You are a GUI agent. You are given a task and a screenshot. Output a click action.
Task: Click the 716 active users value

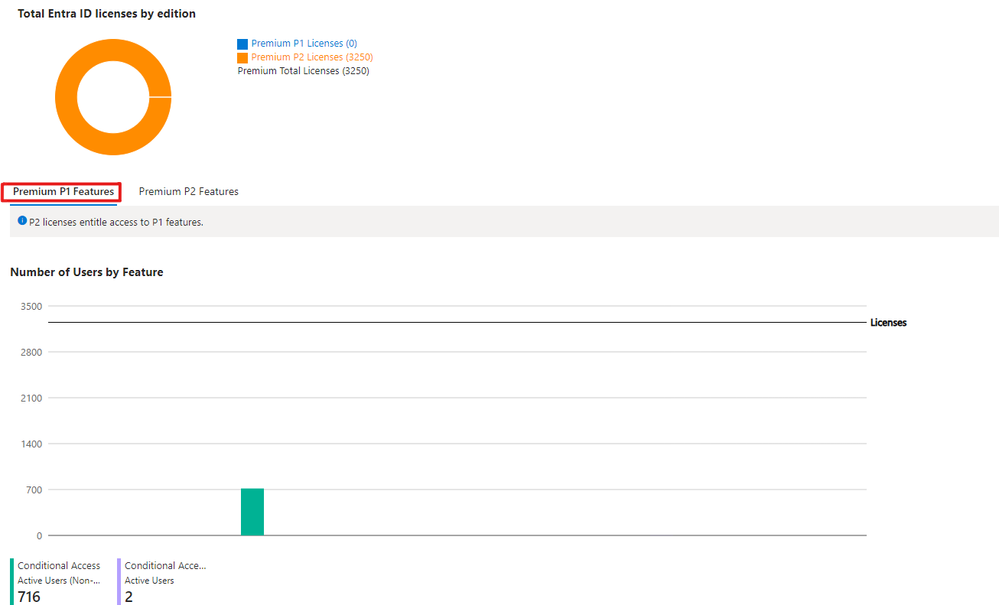[x=29, y=597]
